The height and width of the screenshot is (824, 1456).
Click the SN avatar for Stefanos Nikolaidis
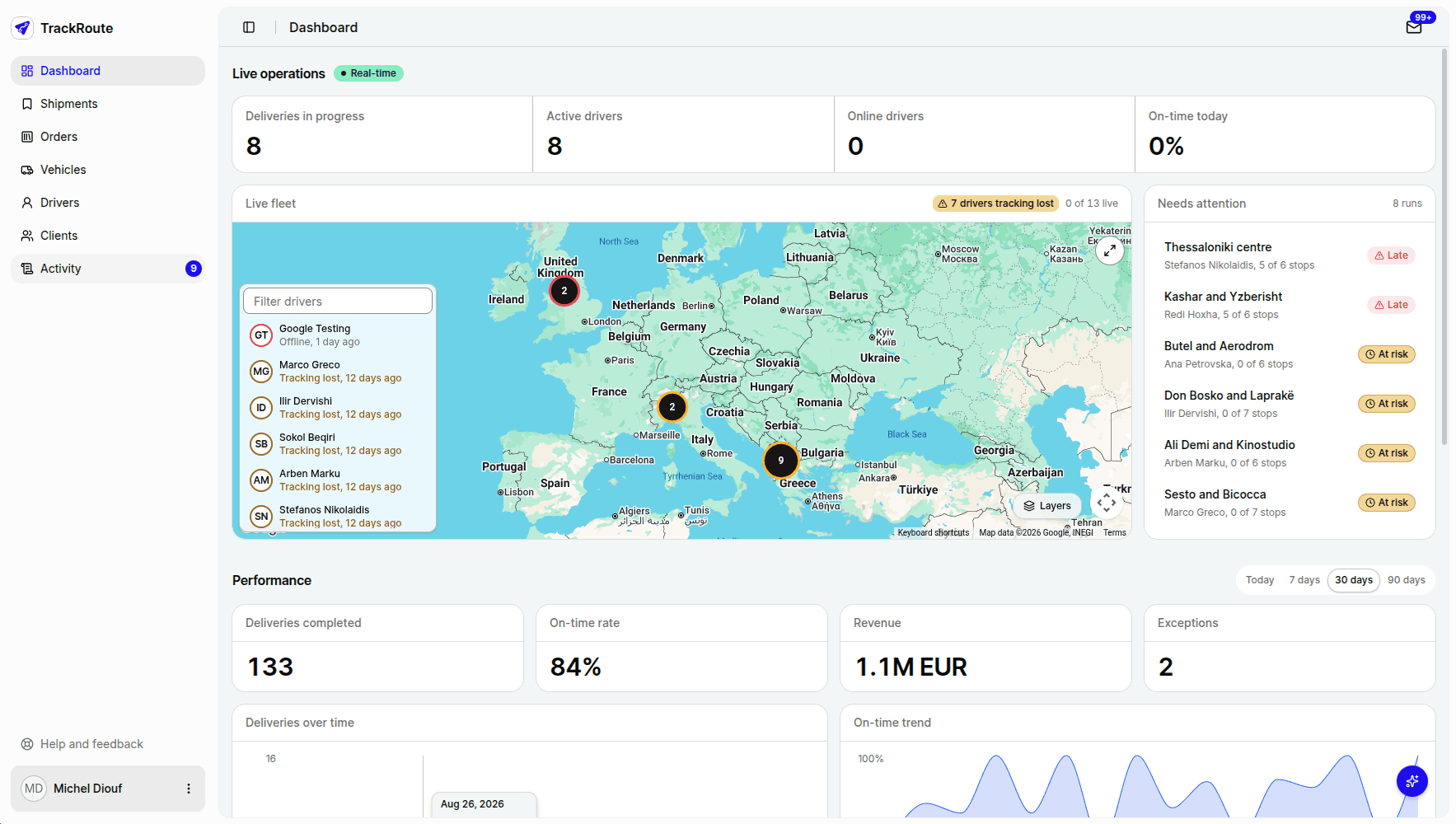pos(261,517)
